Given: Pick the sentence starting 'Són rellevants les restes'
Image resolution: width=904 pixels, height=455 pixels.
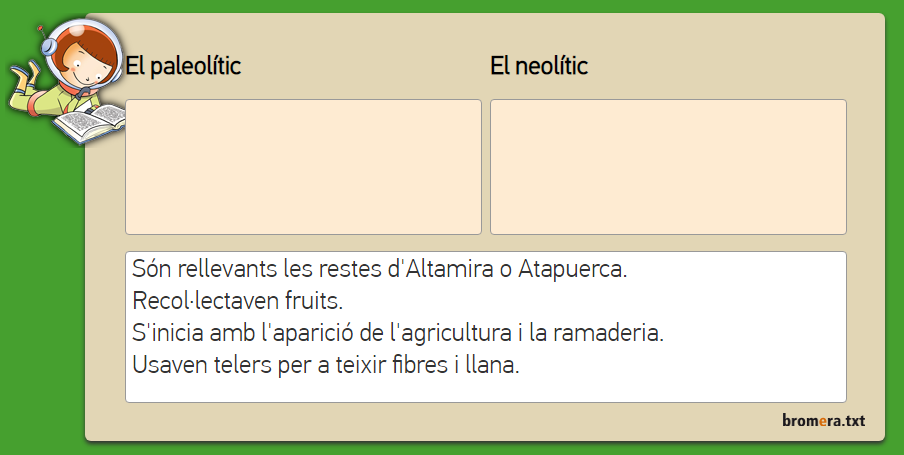Looking at the screenshot, I should [379, 269].
